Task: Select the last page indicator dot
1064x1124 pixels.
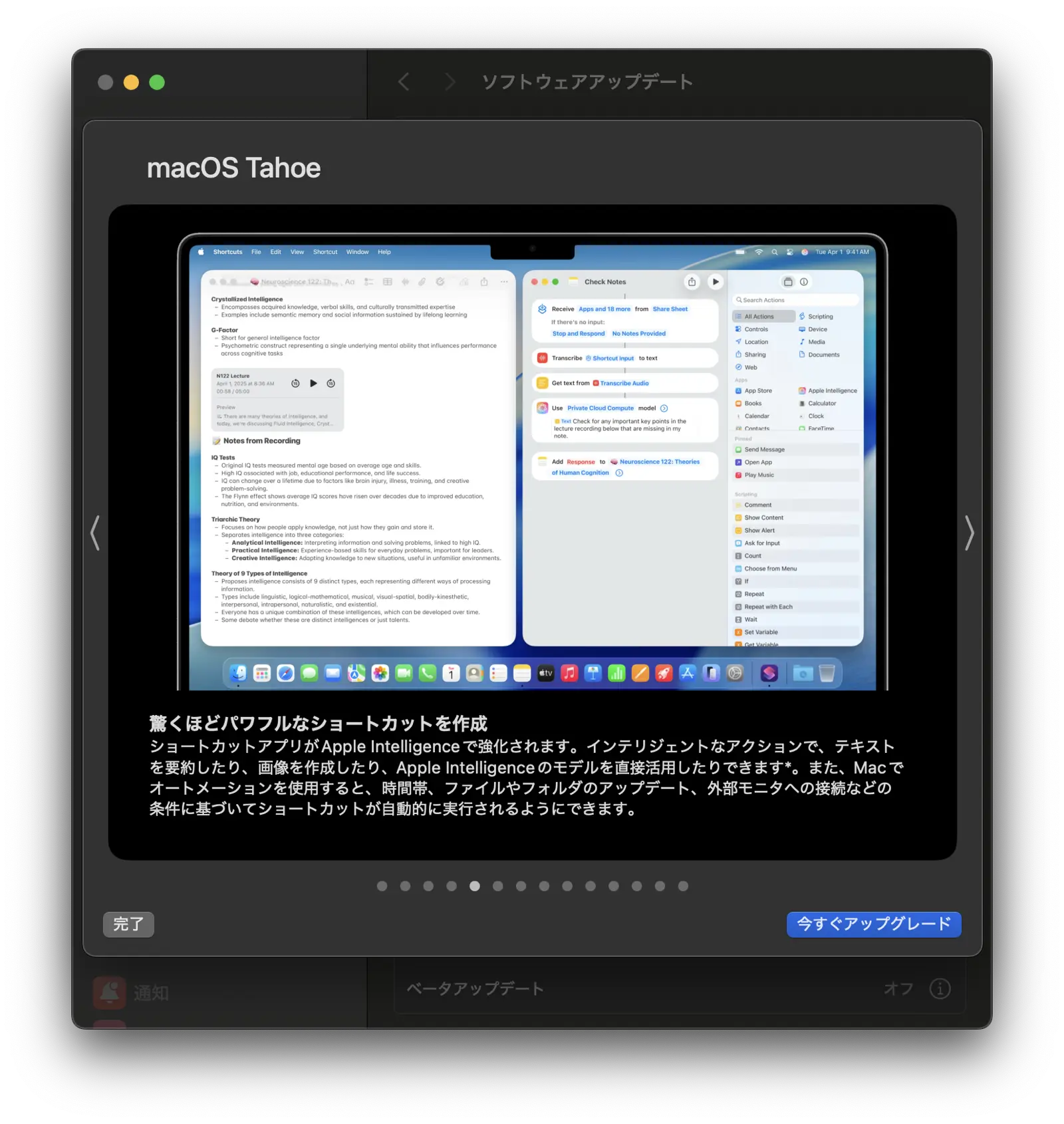Action: click(x=683, y=886)
